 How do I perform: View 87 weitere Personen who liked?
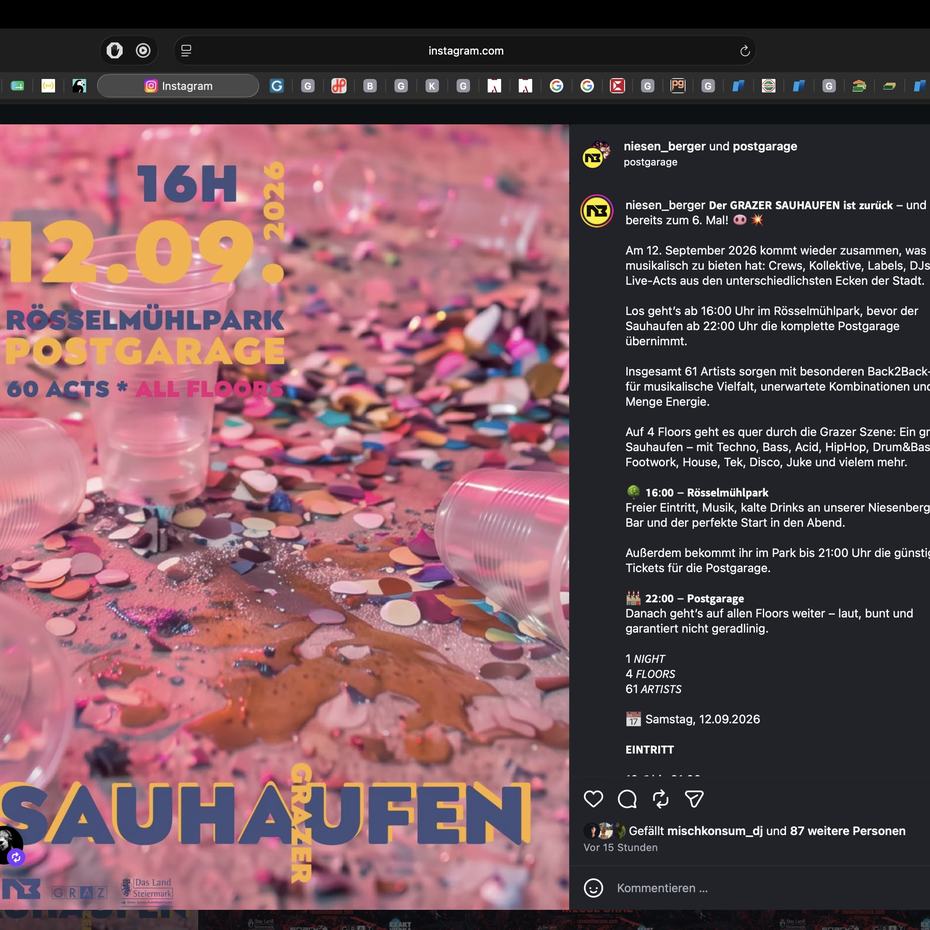click(848, 831)
